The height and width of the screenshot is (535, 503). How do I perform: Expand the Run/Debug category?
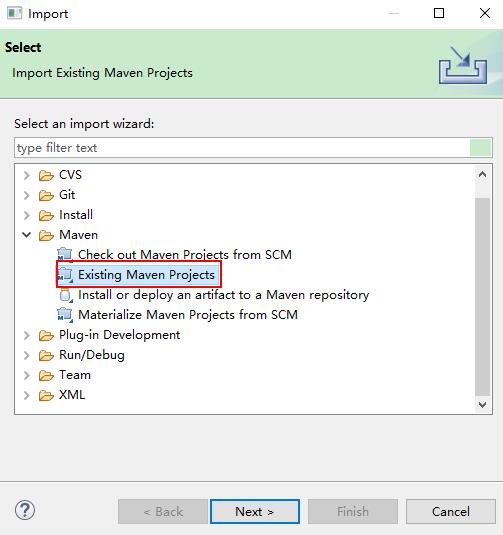pyautogui.click(x=27, y=356)
